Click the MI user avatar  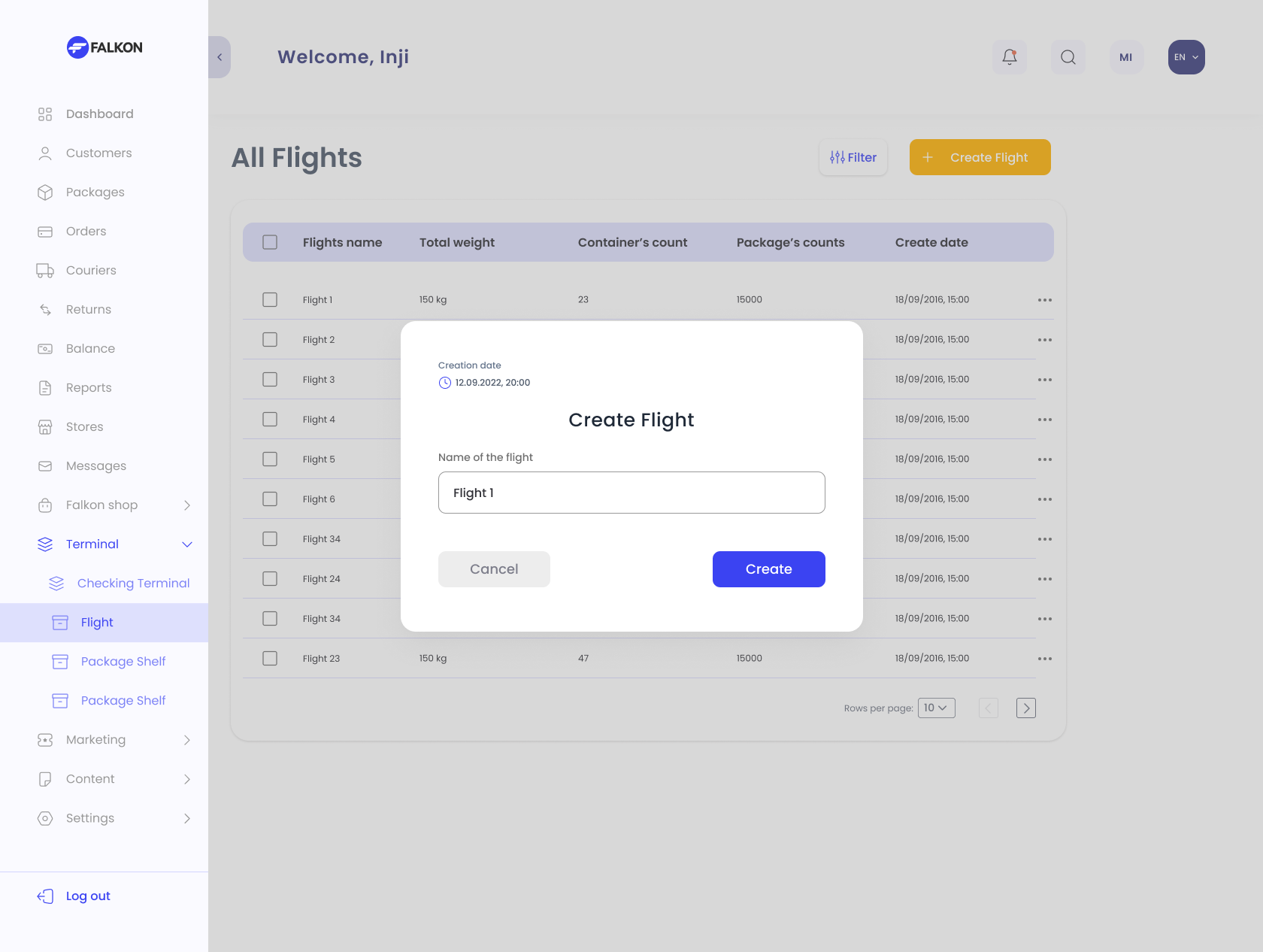[x=1125, y=57]
